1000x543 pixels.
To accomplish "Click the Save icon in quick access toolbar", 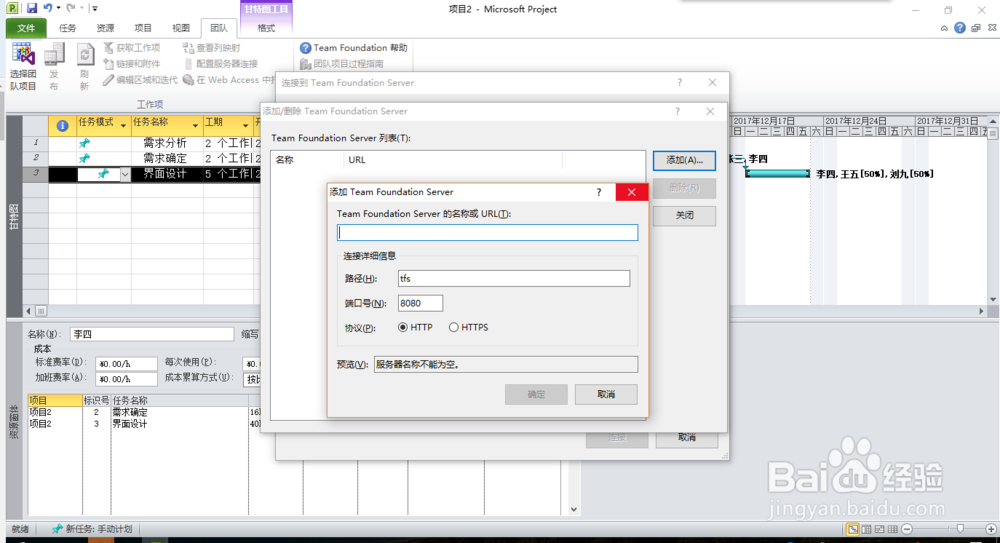I will coord(32,8).
